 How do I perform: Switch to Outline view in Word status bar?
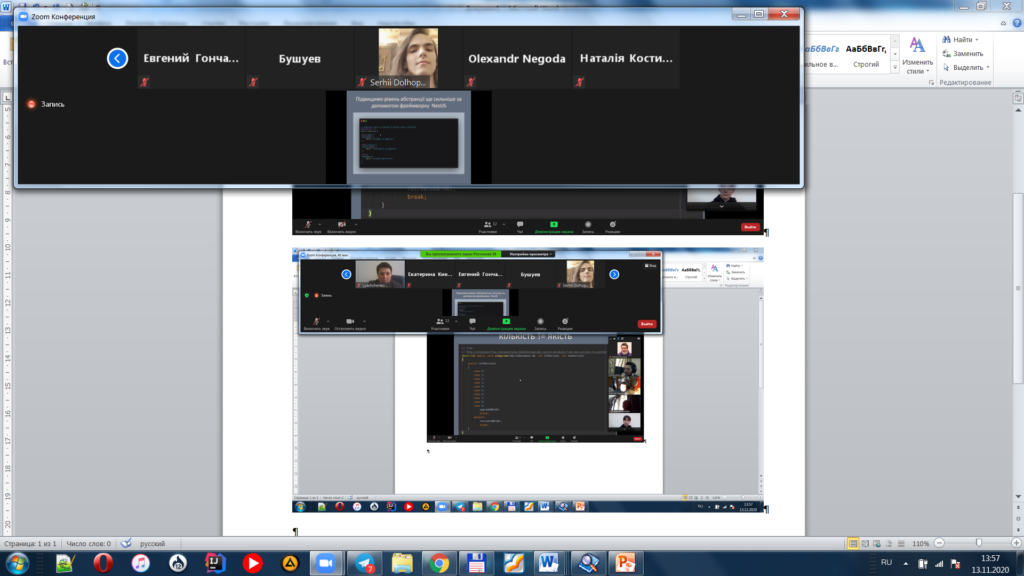889,543
